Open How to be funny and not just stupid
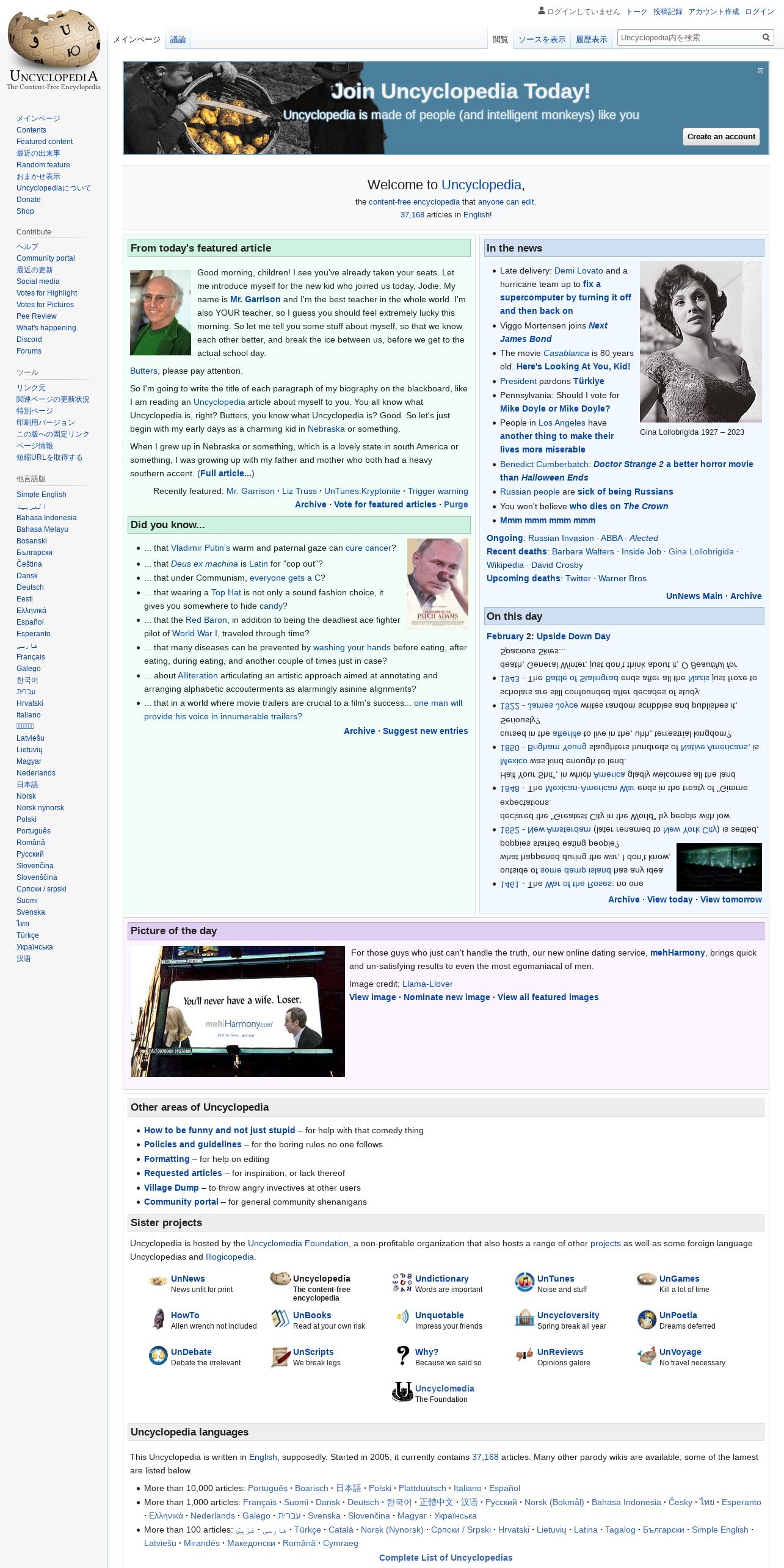 point(220,1130)
